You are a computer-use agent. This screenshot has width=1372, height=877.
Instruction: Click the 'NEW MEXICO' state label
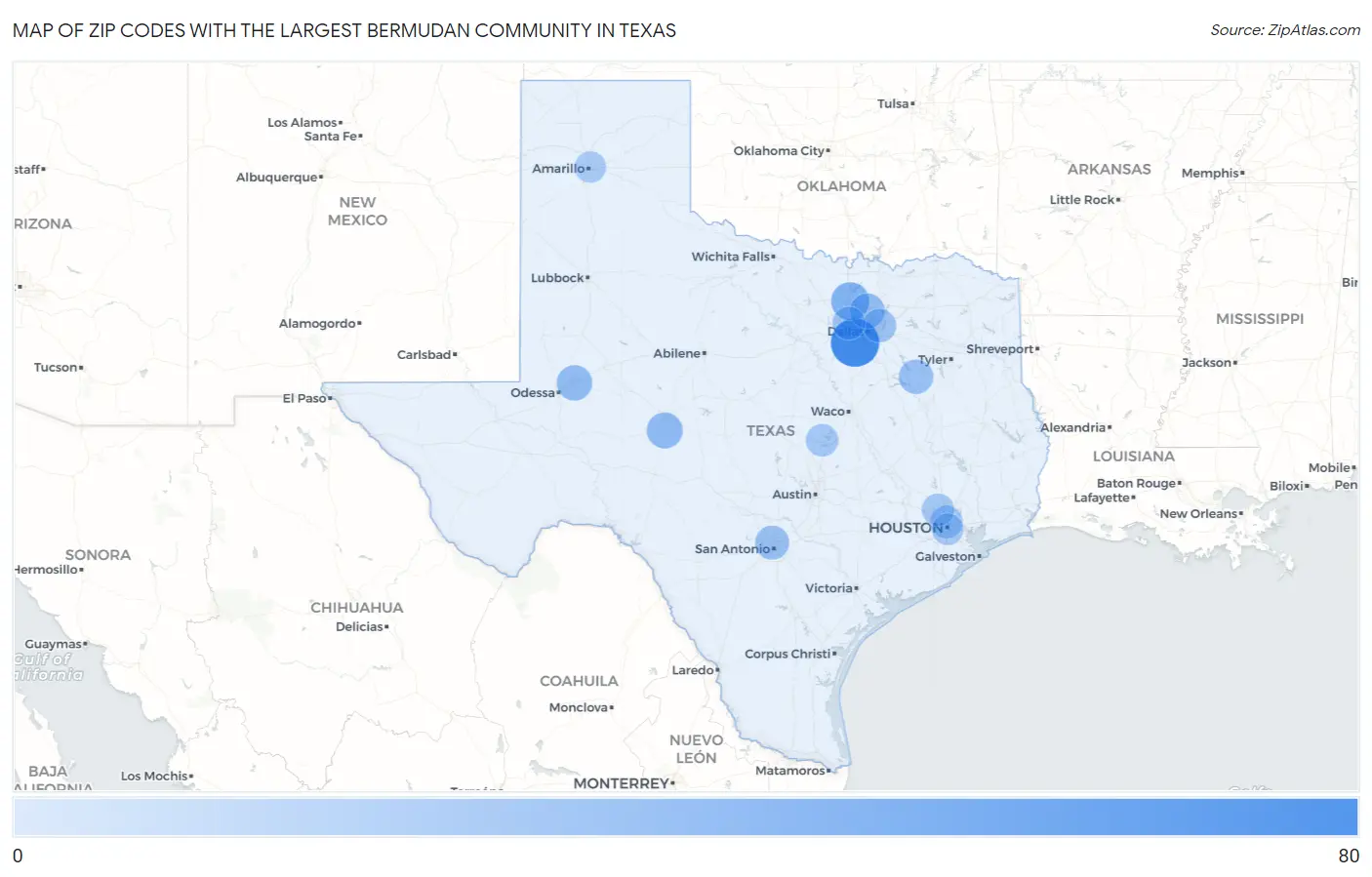(357, 212)
